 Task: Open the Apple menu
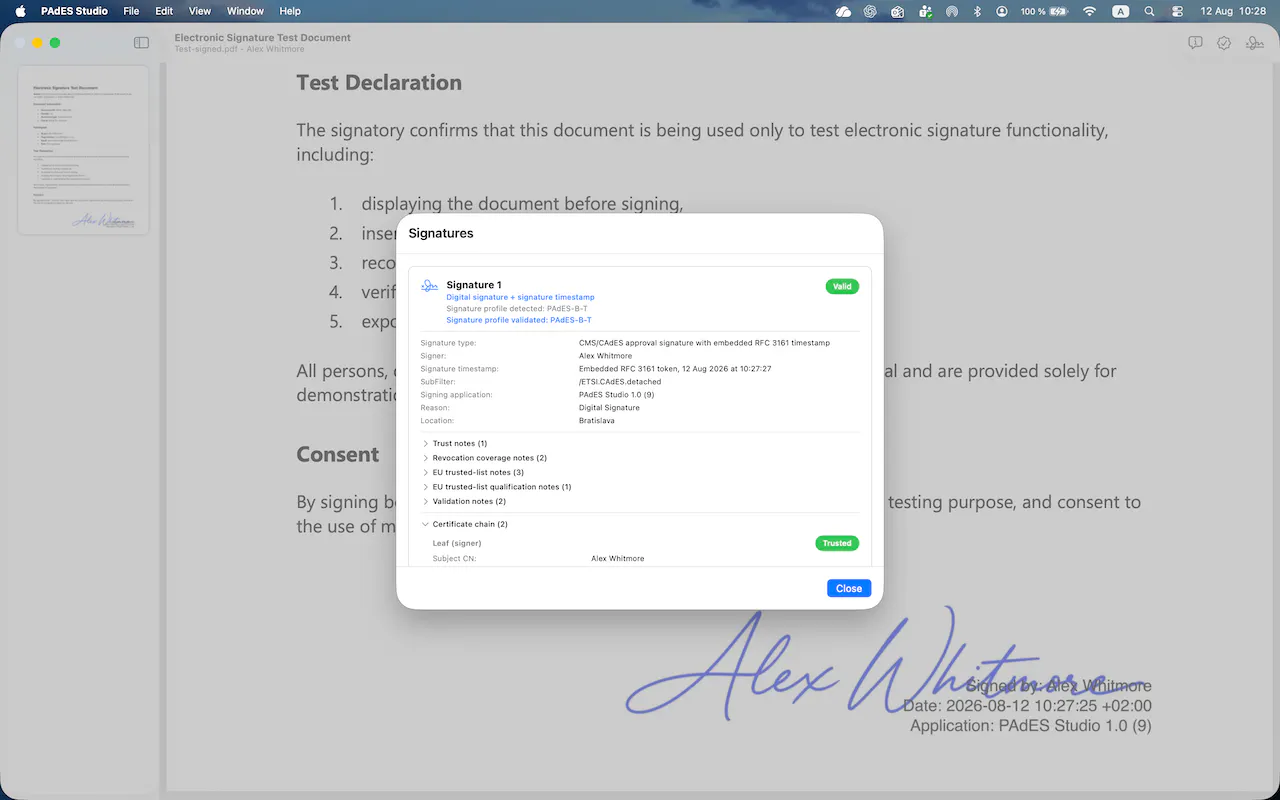point(20,11)
